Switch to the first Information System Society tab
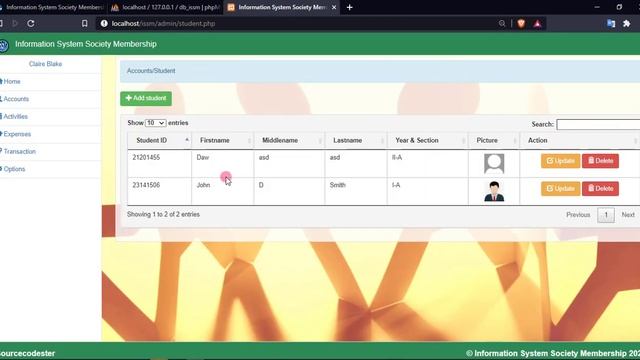The width and height of the screenshot is (640, 360). pyautogui.click(x=52, y=7)
